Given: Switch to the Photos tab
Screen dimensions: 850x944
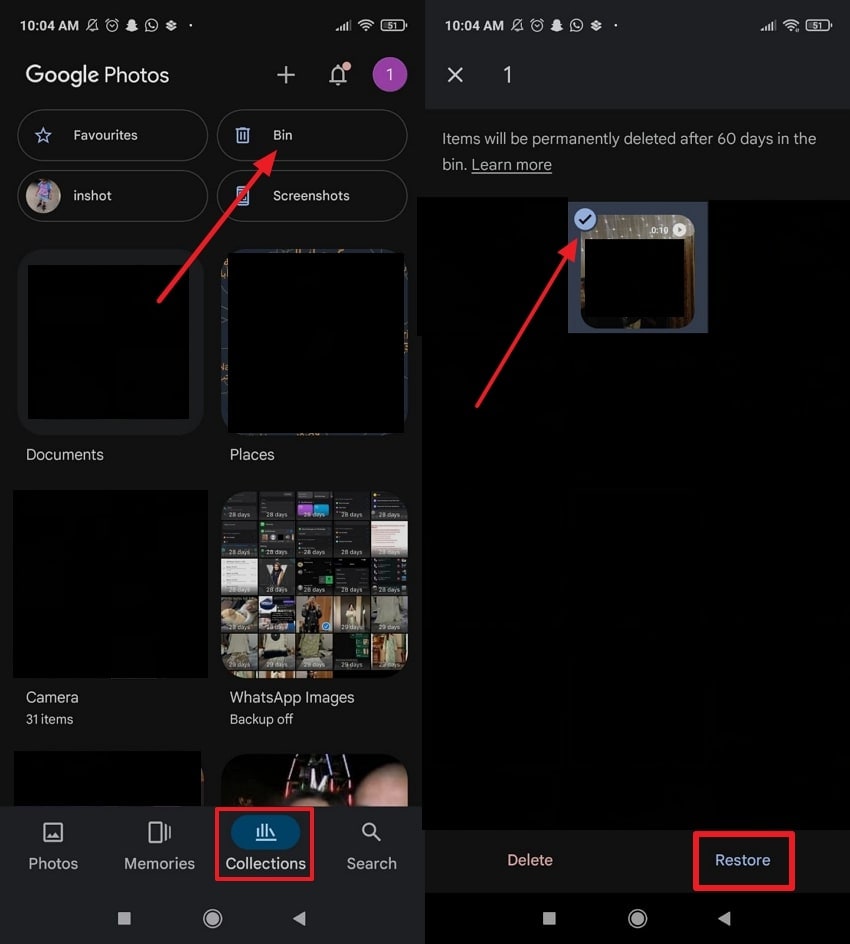Looking at the screenshot, I should (x=53, y=846).
